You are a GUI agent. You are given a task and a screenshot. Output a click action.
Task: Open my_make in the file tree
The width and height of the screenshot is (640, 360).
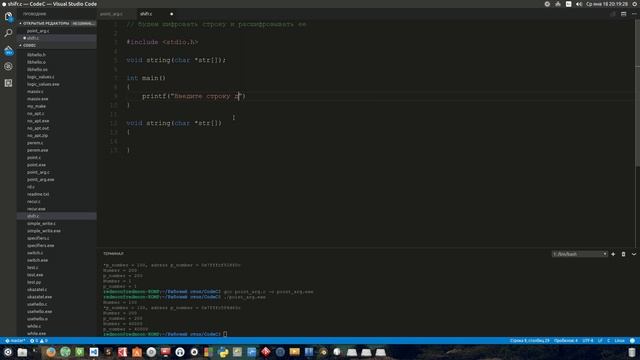36,106
